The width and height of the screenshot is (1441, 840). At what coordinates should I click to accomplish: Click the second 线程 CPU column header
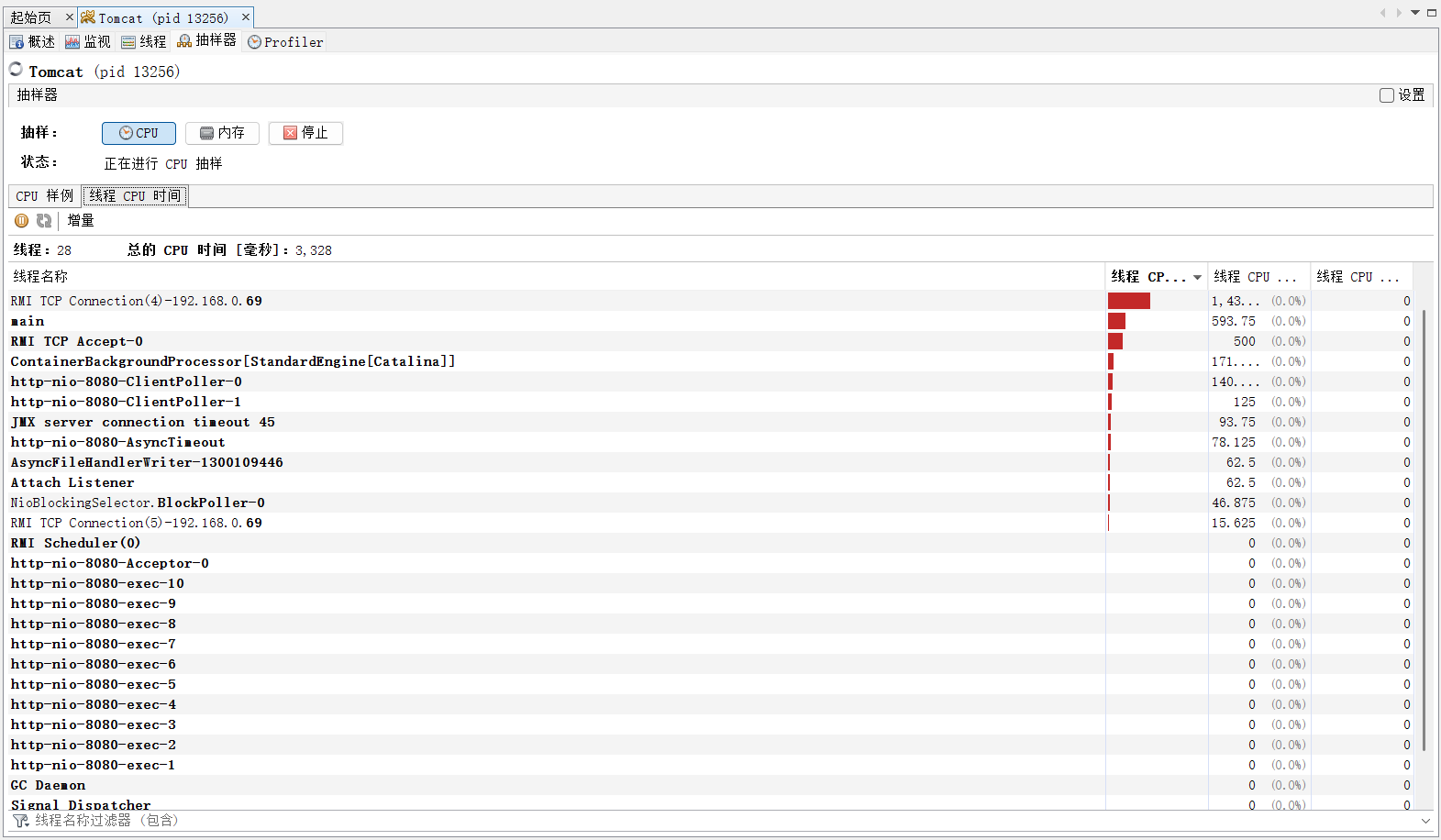pos(1258,276)
